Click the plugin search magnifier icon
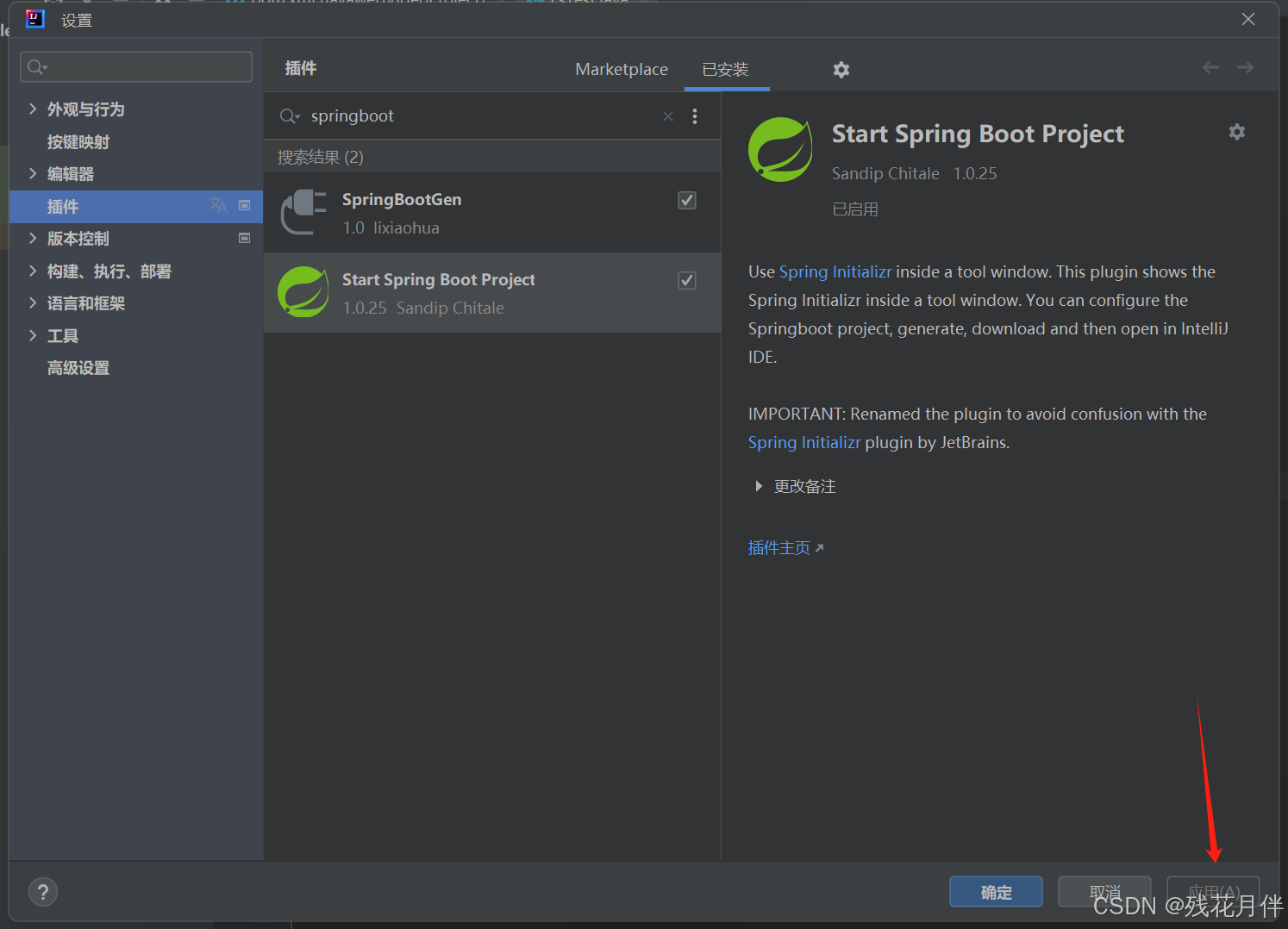 pos(290,116)
